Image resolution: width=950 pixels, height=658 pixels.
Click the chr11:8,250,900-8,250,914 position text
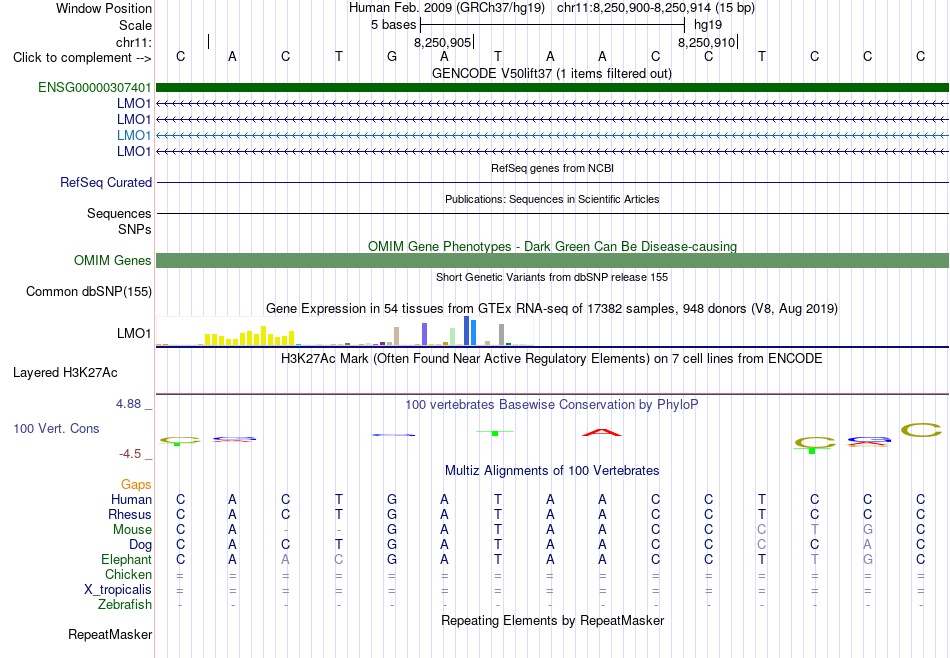[x=656, y=8]
